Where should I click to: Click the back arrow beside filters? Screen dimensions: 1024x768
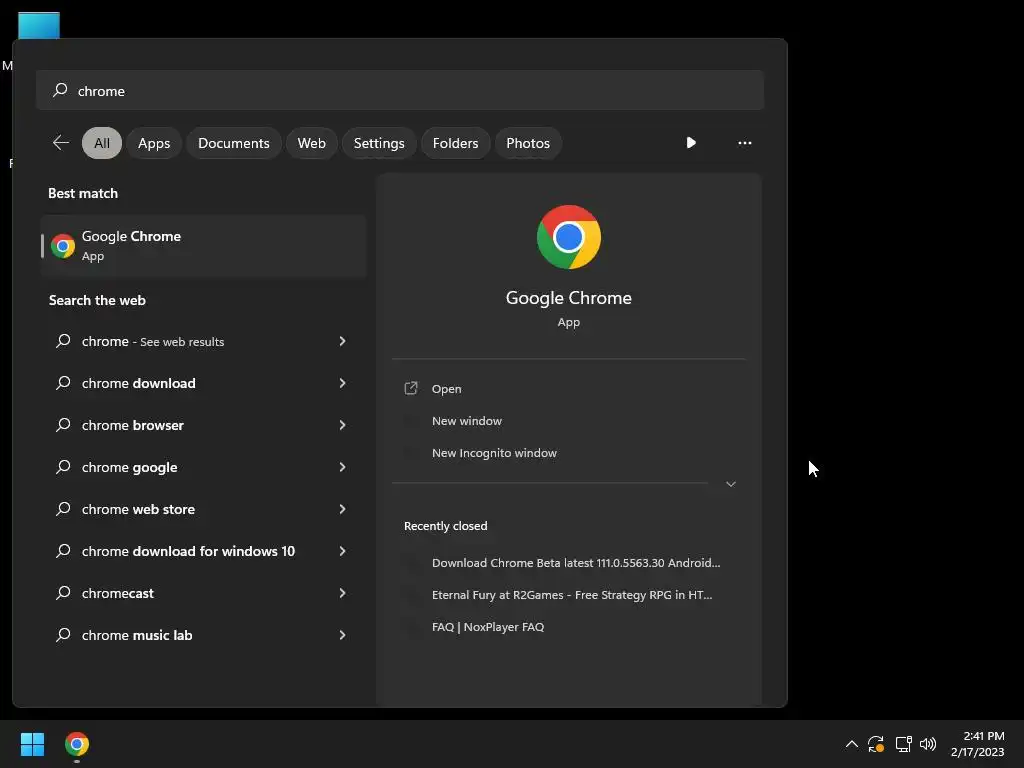(61, 143)
